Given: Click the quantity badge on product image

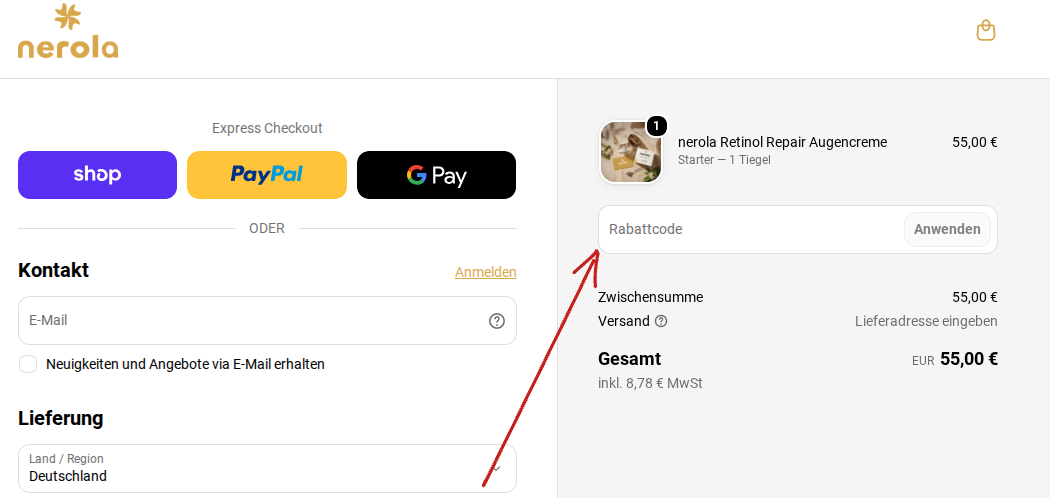Looking at the screenshot, I should [x=656, y=125].
